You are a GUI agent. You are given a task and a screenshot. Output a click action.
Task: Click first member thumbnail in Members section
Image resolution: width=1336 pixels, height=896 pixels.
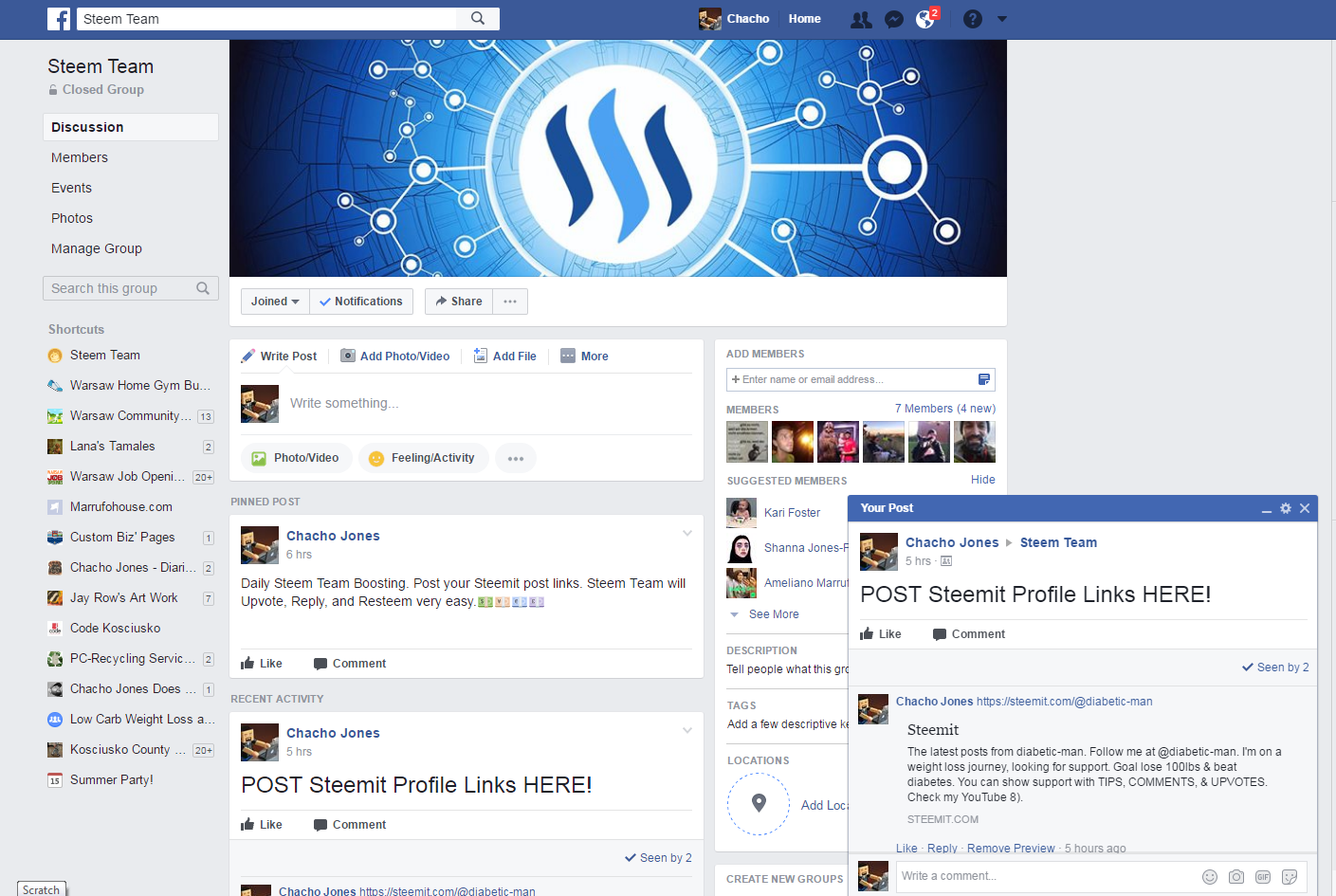point(747,442)
